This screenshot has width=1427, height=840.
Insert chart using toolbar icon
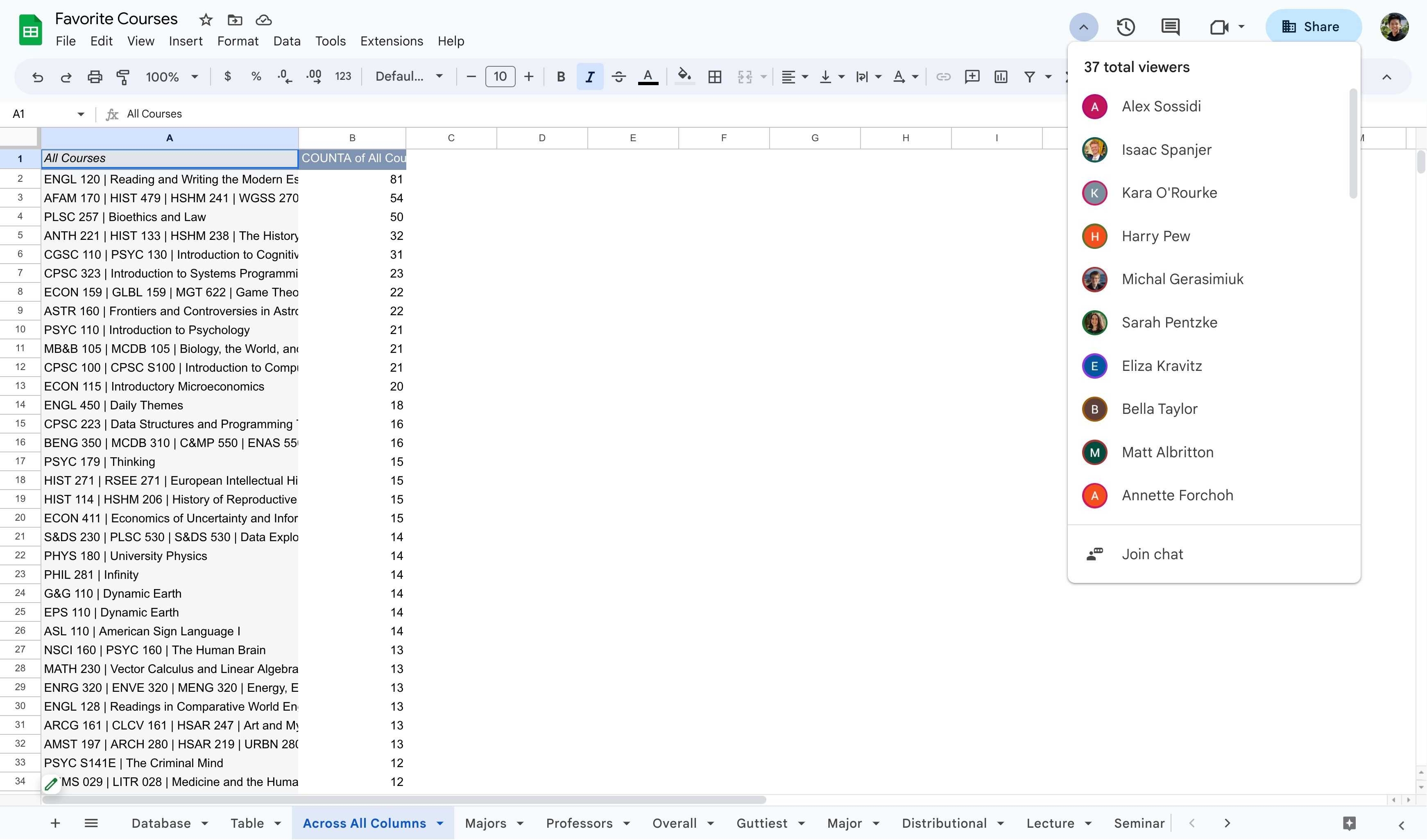(1001, 77)
